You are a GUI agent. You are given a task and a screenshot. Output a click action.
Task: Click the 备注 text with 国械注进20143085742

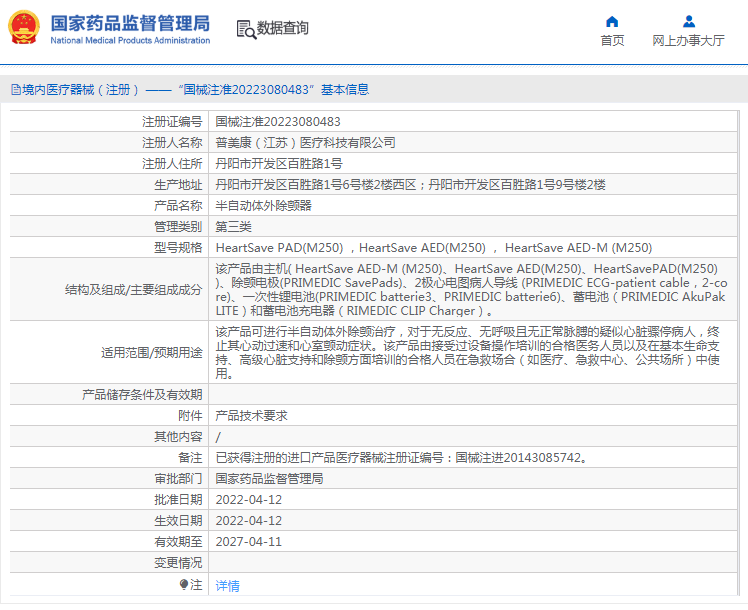tap(402, 457)
